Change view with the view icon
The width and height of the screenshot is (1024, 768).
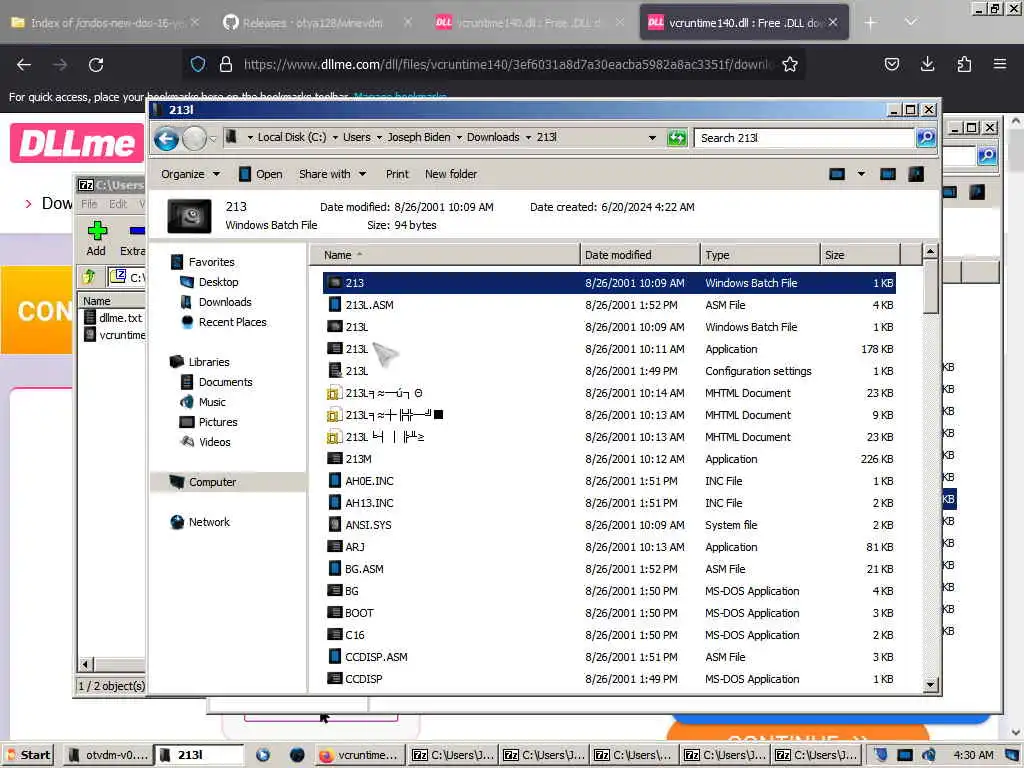837,174
